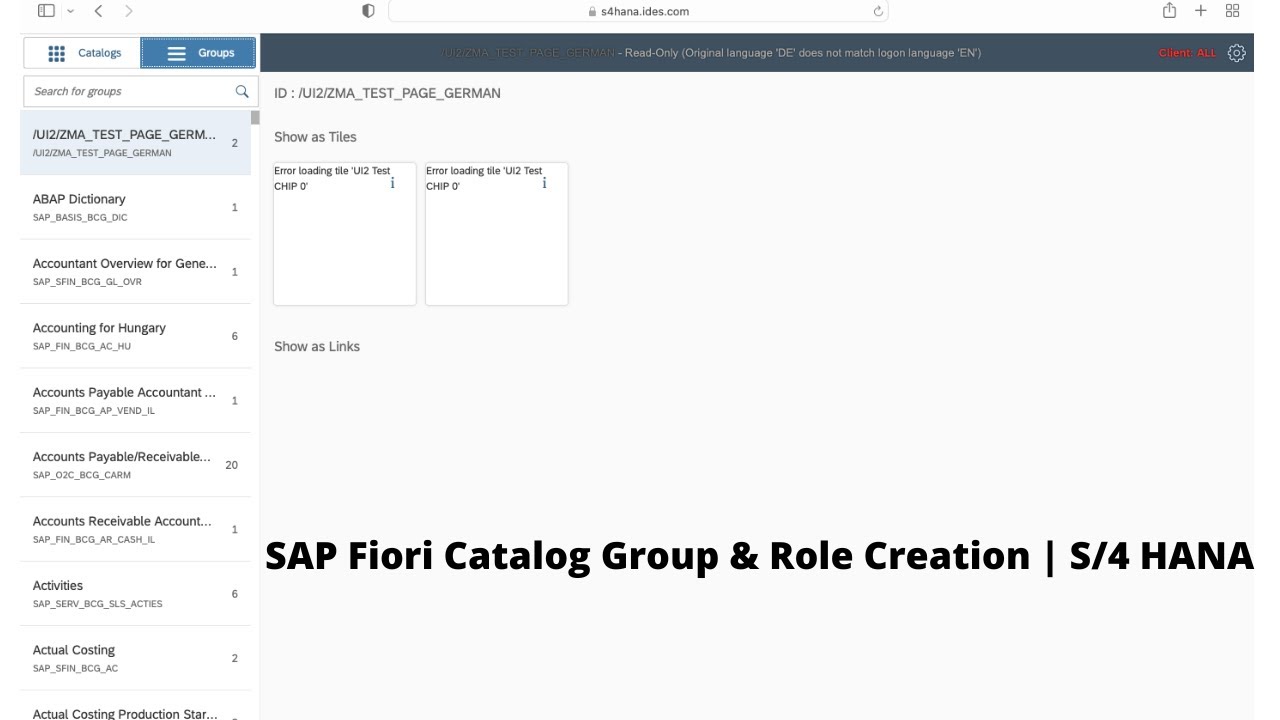Switch to the Catalogs tab
This screenshot has height=720, width=1280.
[82, 53]
